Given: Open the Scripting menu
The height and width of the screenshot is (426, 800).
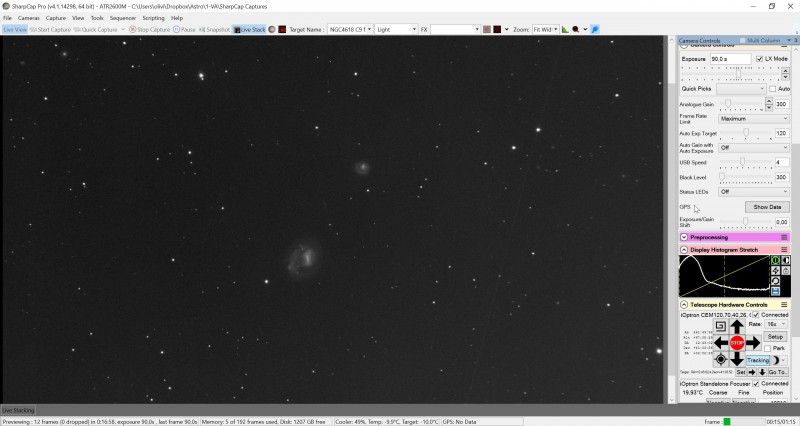Looking at the screenshot, I should (x=154, y=18).
